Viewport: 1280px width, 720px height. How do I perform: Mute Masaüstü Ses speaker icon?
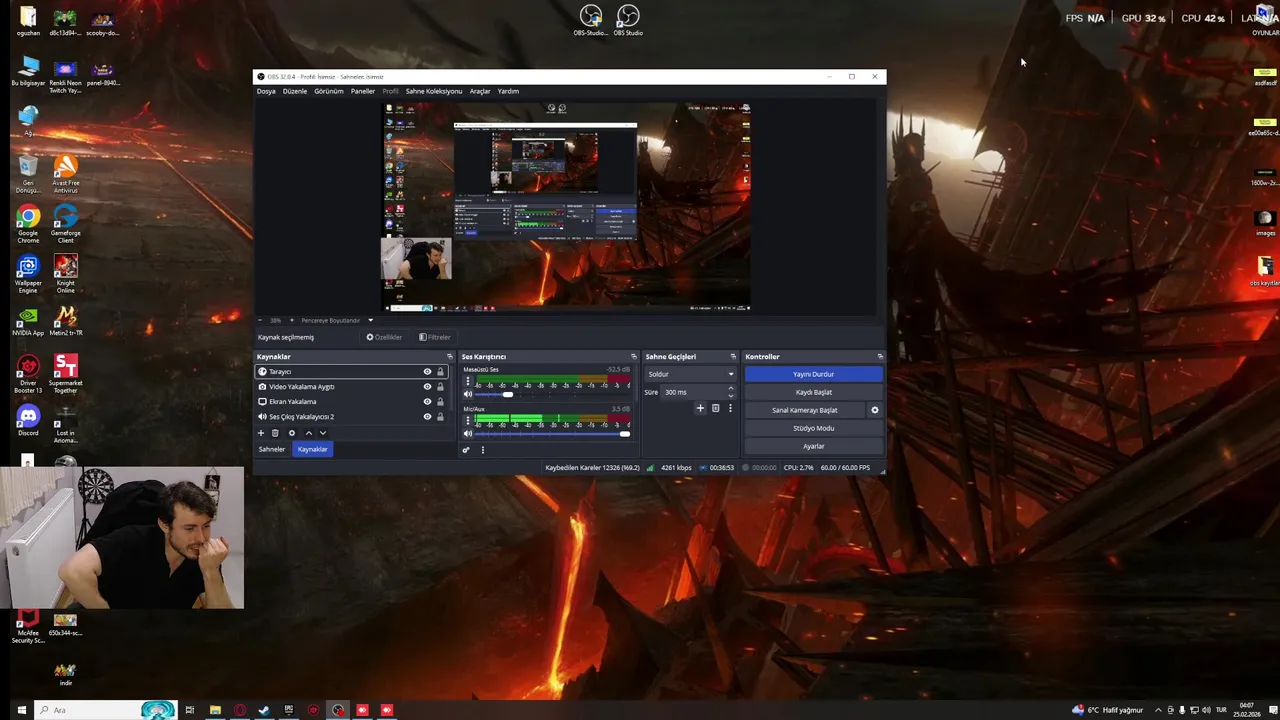click(467, 394)
